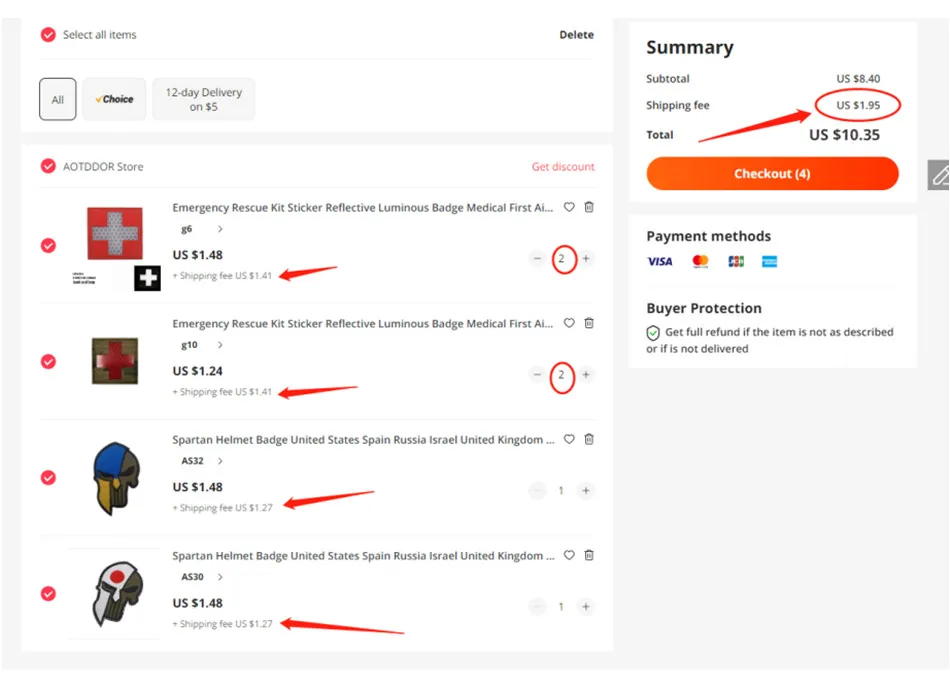The image size is (950, 700).
Task: Open the Get discount link
Action: coord(563,167)
